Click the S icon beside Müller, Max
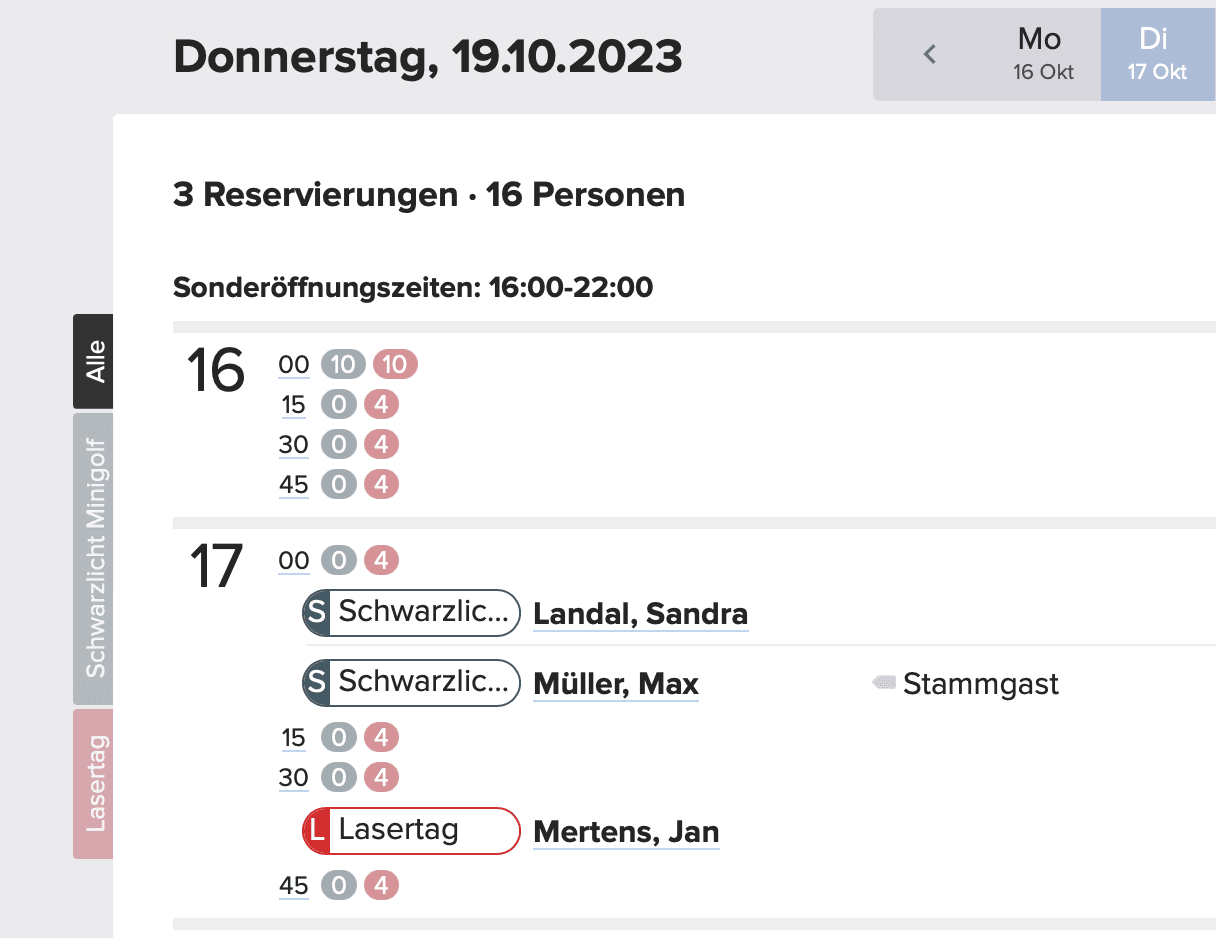 point(316,683)
